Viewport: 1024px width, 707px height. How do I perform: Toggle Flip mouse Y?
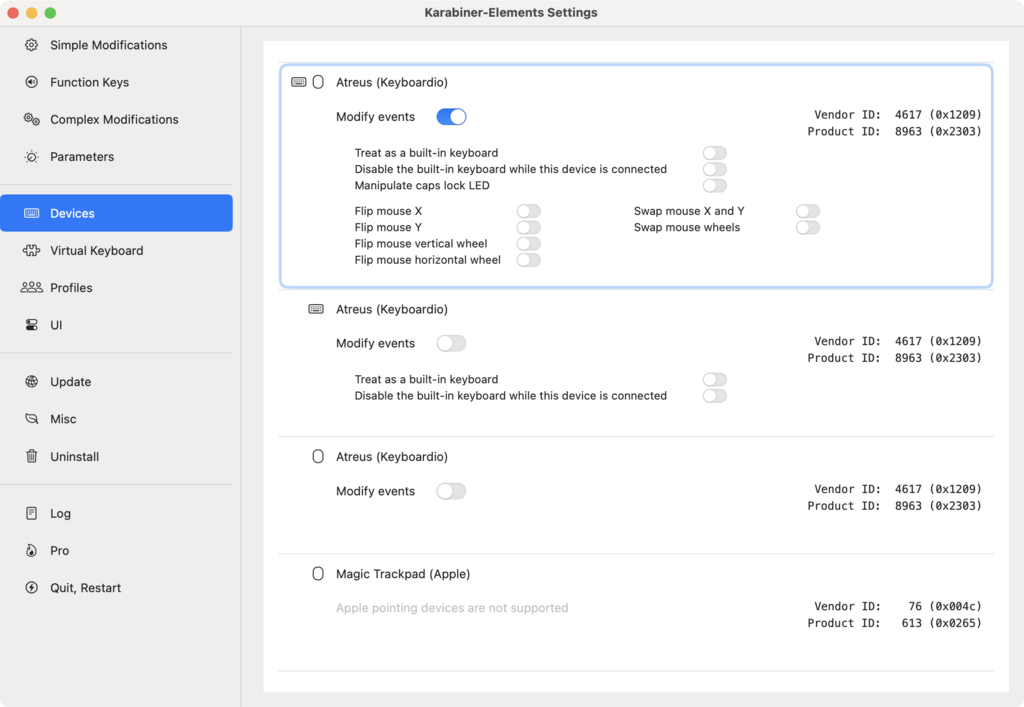[x=529, y=227]
